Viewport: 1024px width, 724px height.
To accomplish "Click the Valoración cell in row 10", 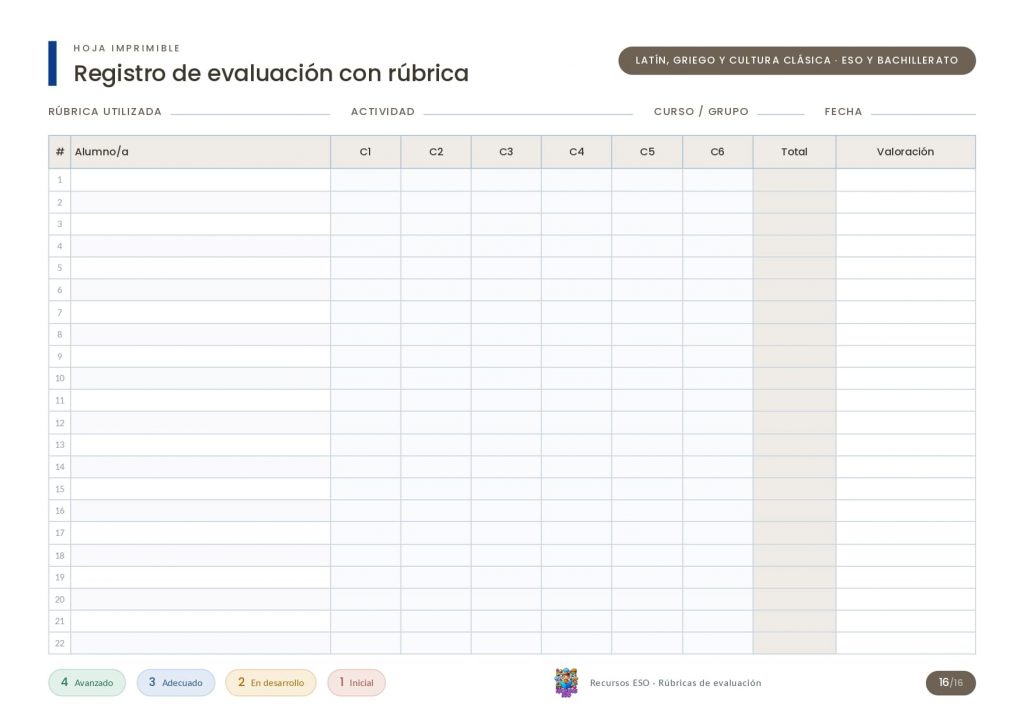I will pyautogui.click(x=905, y=379).
